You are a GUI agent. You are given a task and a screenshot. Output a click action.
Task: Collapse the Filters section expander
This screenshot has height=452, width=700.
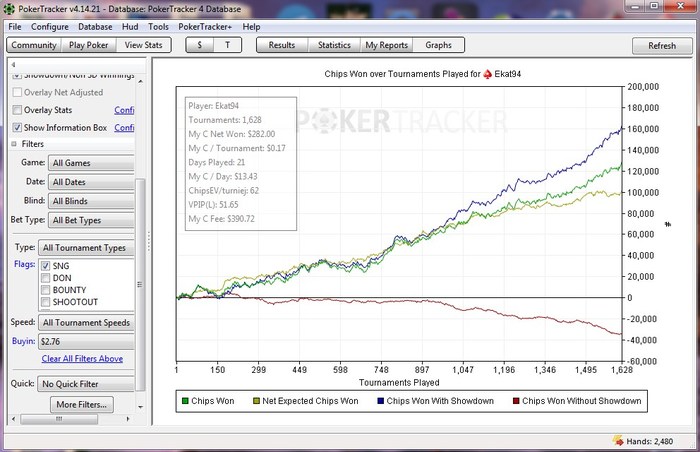(x=14, y=144)
